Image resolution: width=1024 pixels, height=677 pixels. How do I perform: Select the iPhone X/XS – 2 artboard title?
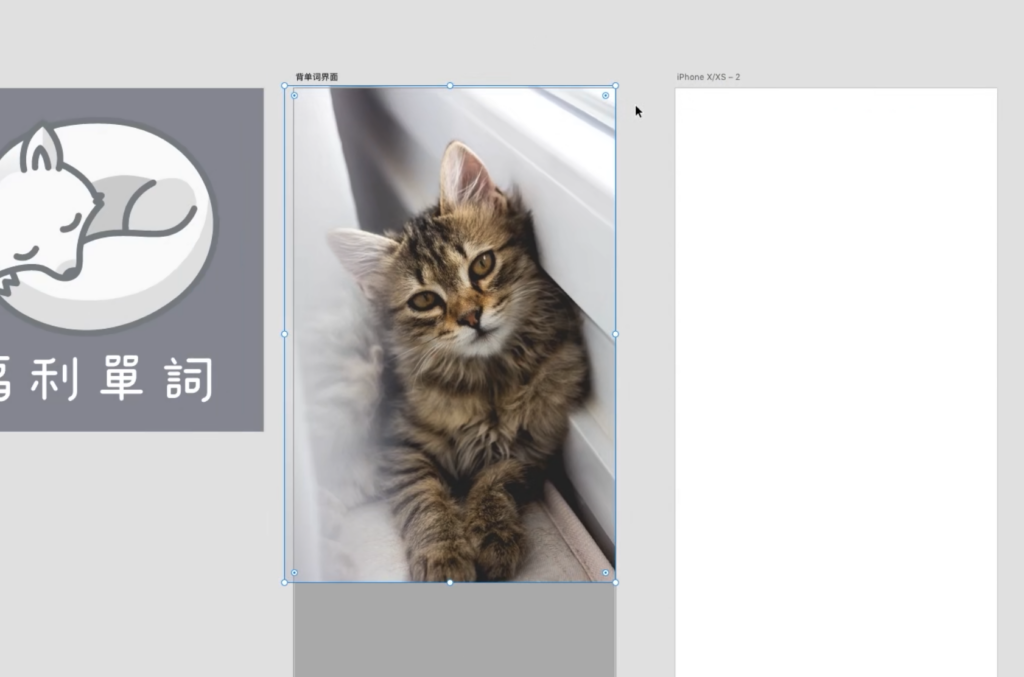[708, 77]
